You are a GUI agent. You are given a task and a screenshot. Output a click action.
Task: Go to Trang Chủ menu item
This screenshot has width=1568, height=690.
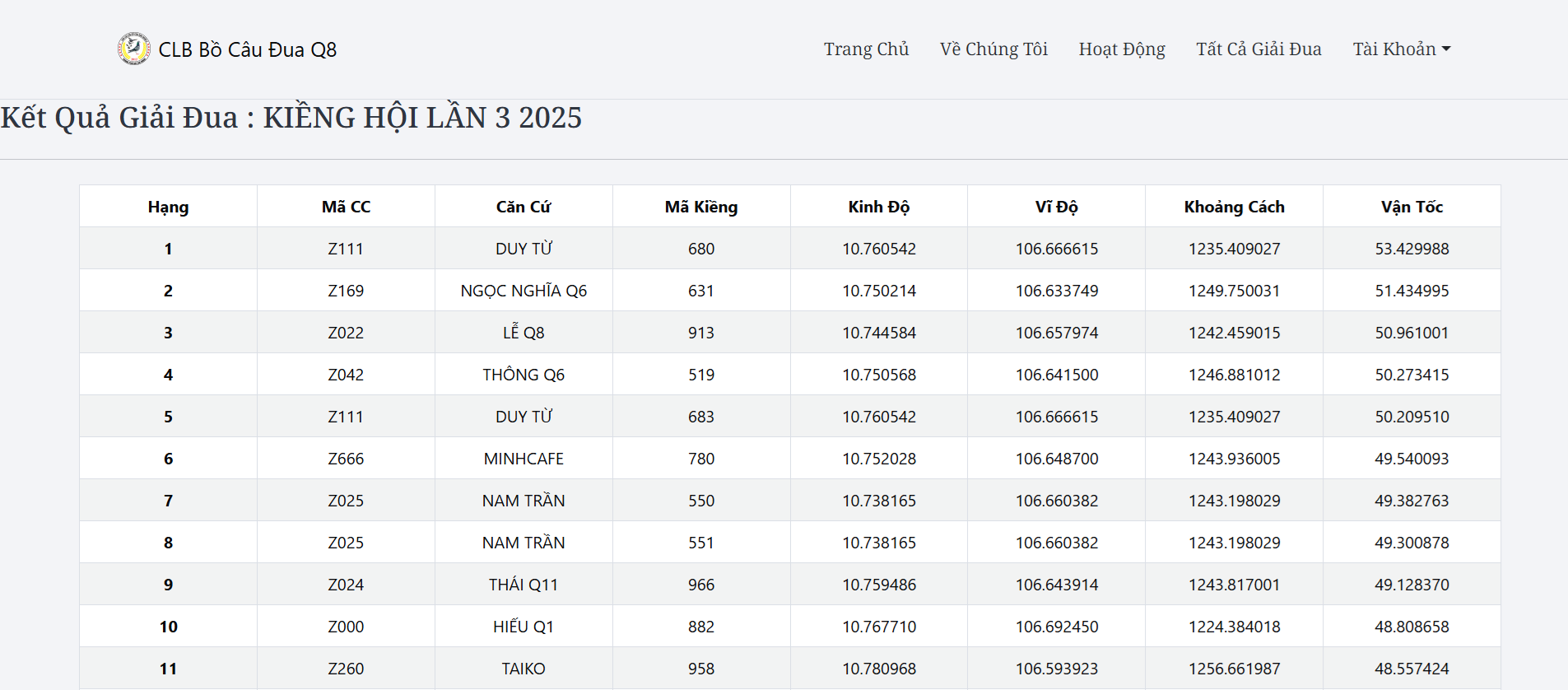866,49
